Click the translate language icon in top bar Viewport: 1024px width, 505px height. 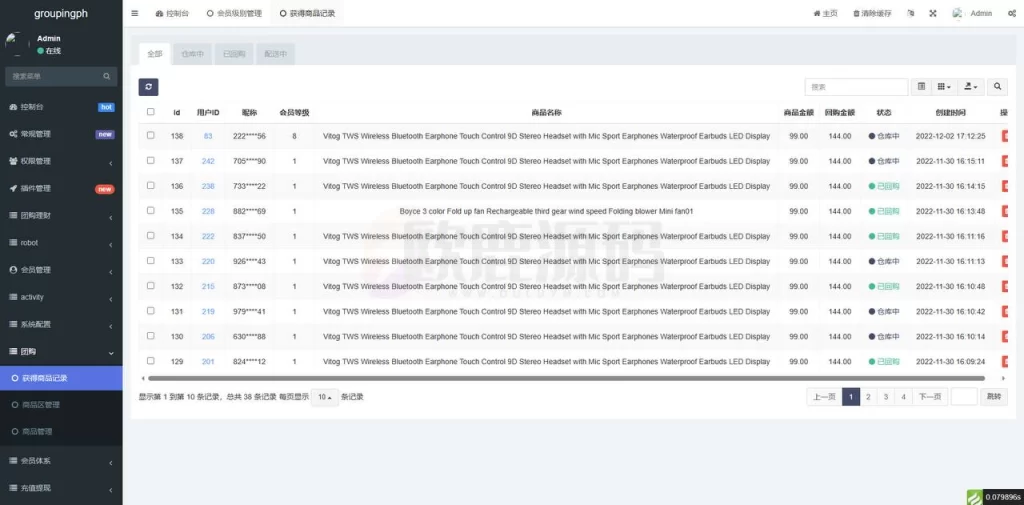tap(910, 13)
